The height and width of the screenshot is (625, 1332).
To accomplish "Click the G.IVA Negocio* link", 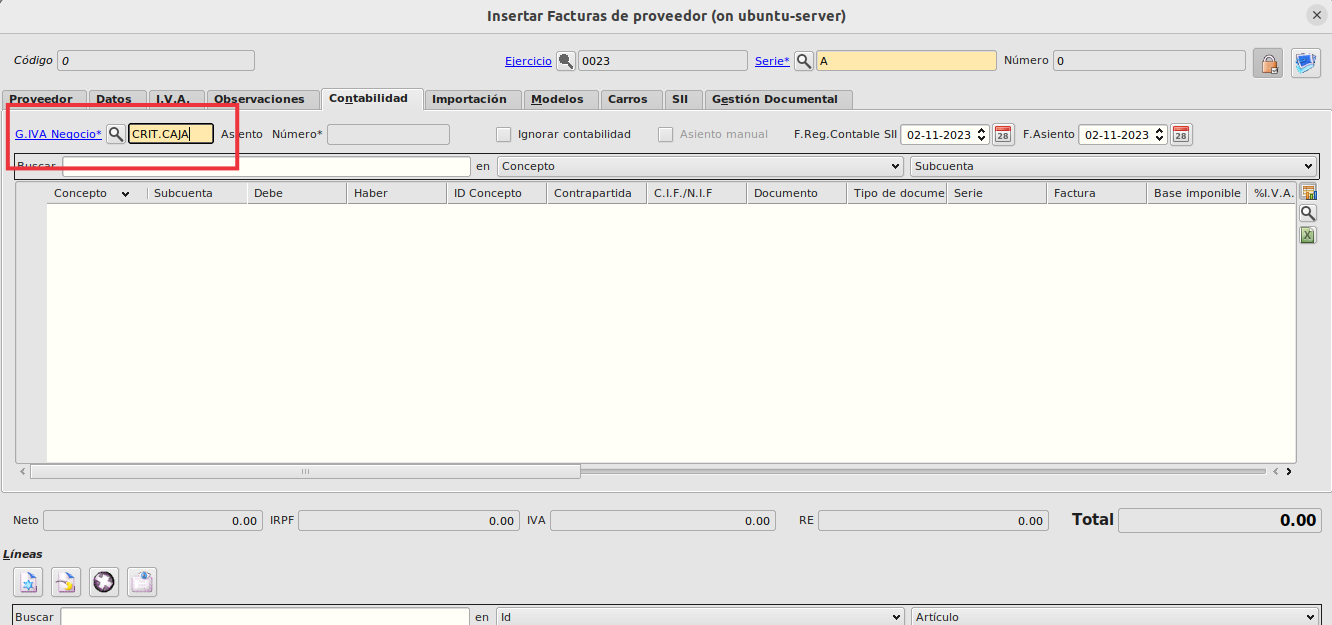I will [x=58, y=134].
